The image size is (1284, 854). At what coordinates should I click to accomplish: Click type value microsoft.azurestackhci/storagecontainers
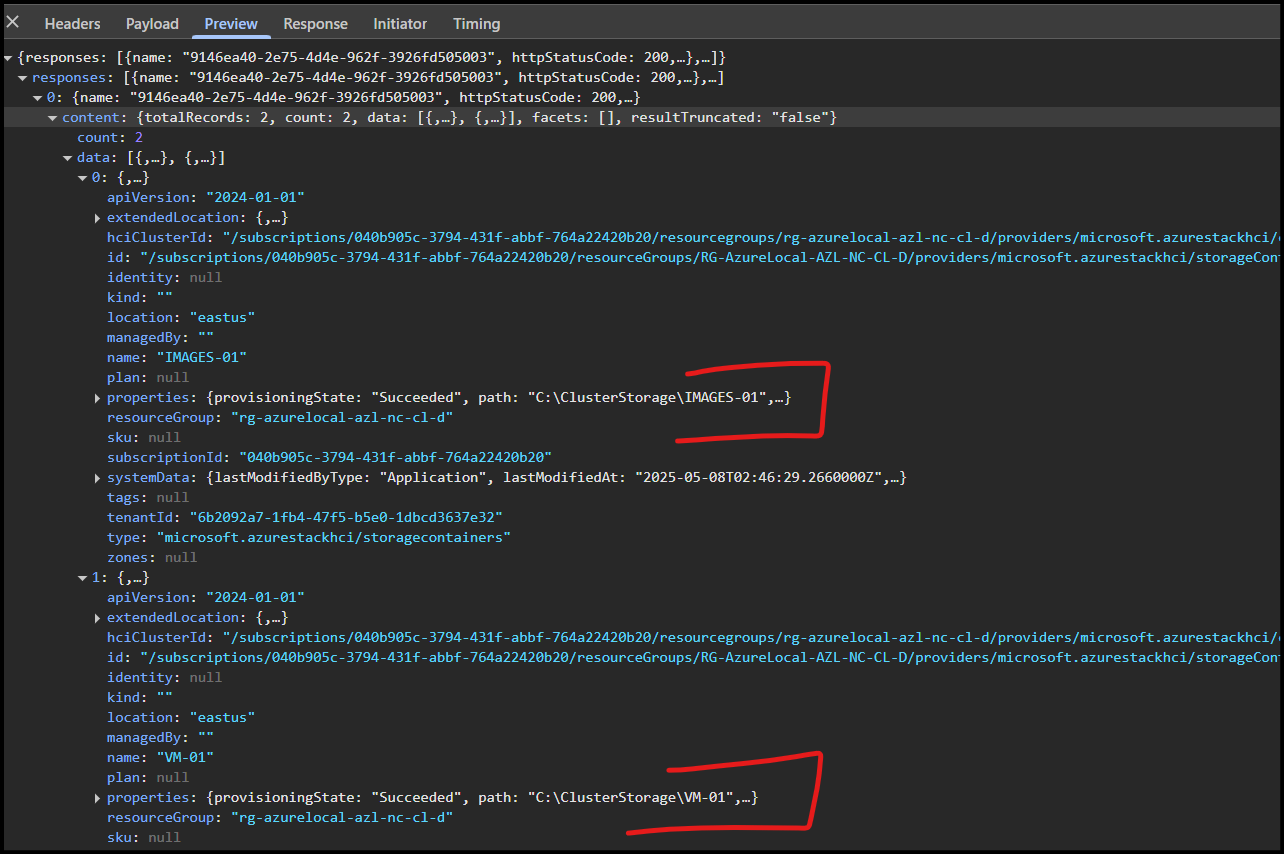tap(333, 538)
